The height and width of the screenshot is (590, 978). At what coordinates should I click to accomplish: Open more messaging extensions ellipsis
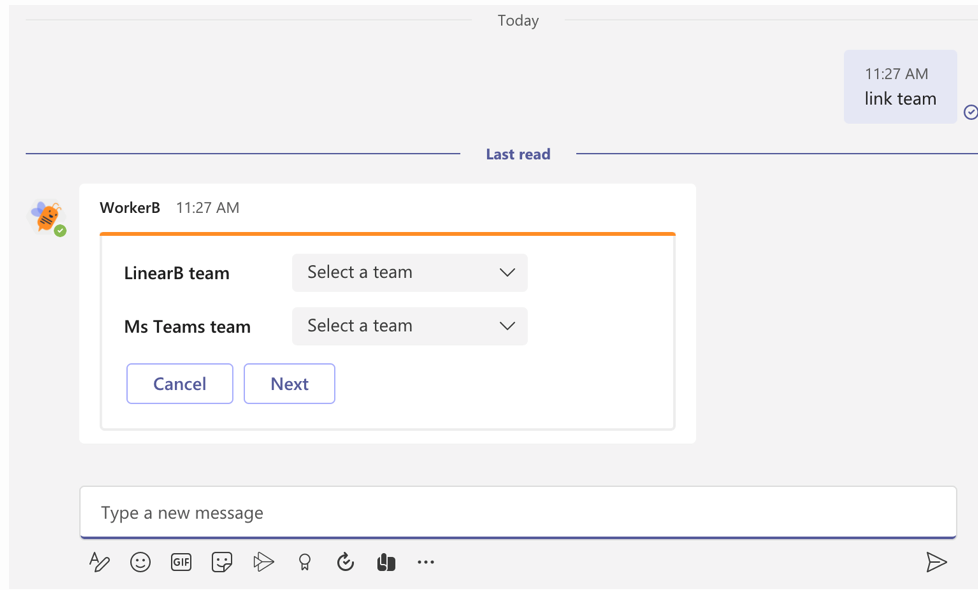(x=426, y=562)
